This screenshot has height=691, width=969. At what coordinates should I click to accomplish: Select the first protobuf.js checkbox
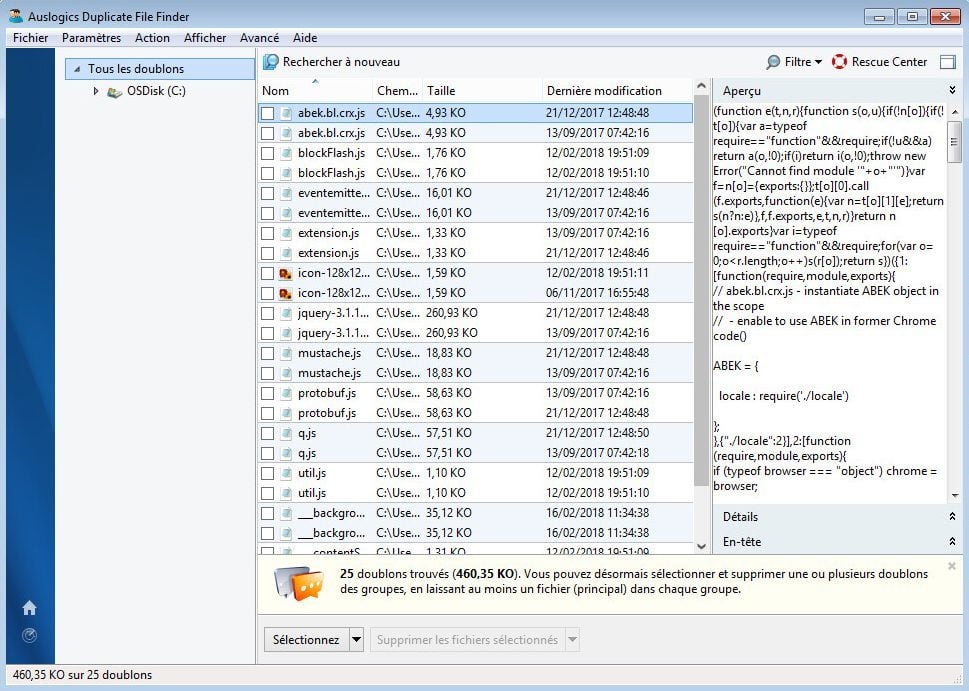coord(267,393)
